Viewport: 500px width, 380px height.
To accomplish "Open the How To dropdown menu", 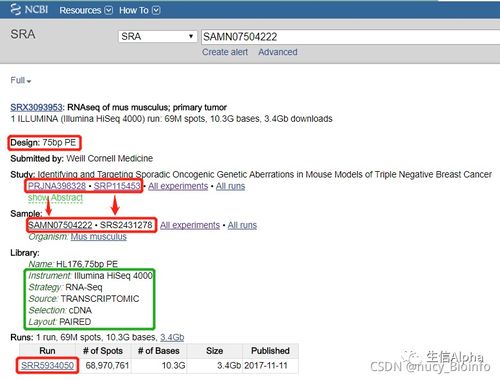I will click(x=140, y=10).
